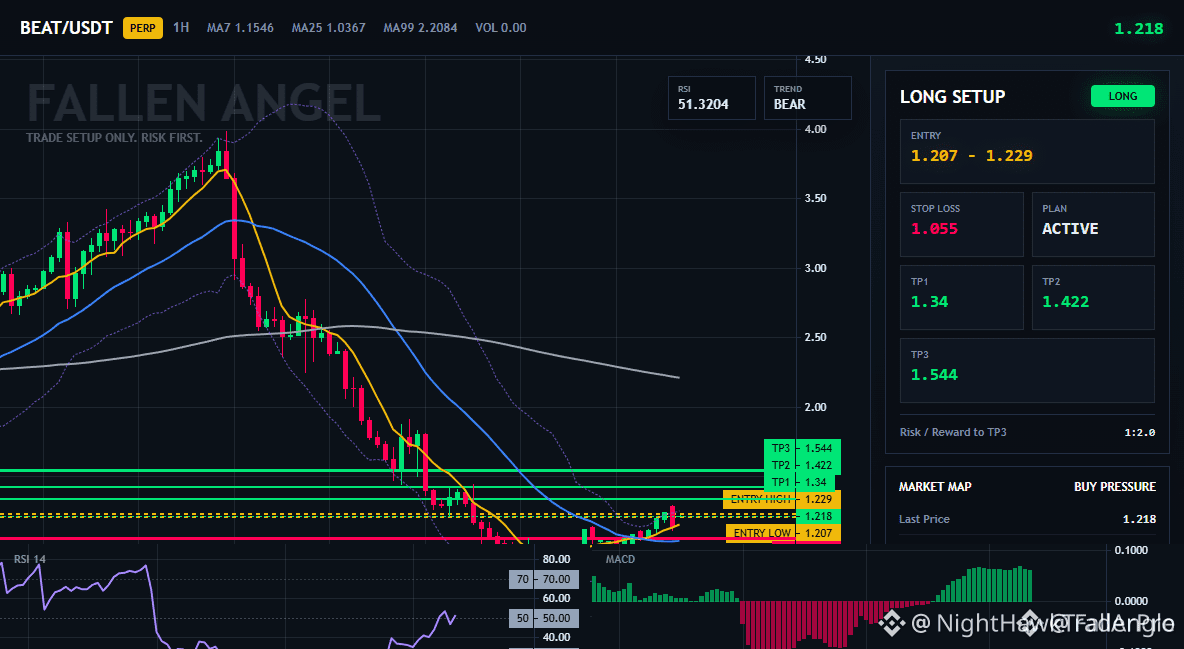Click the Last Price row label
Viewport: 1184px width, 649px height.
[x=924, y=519]
